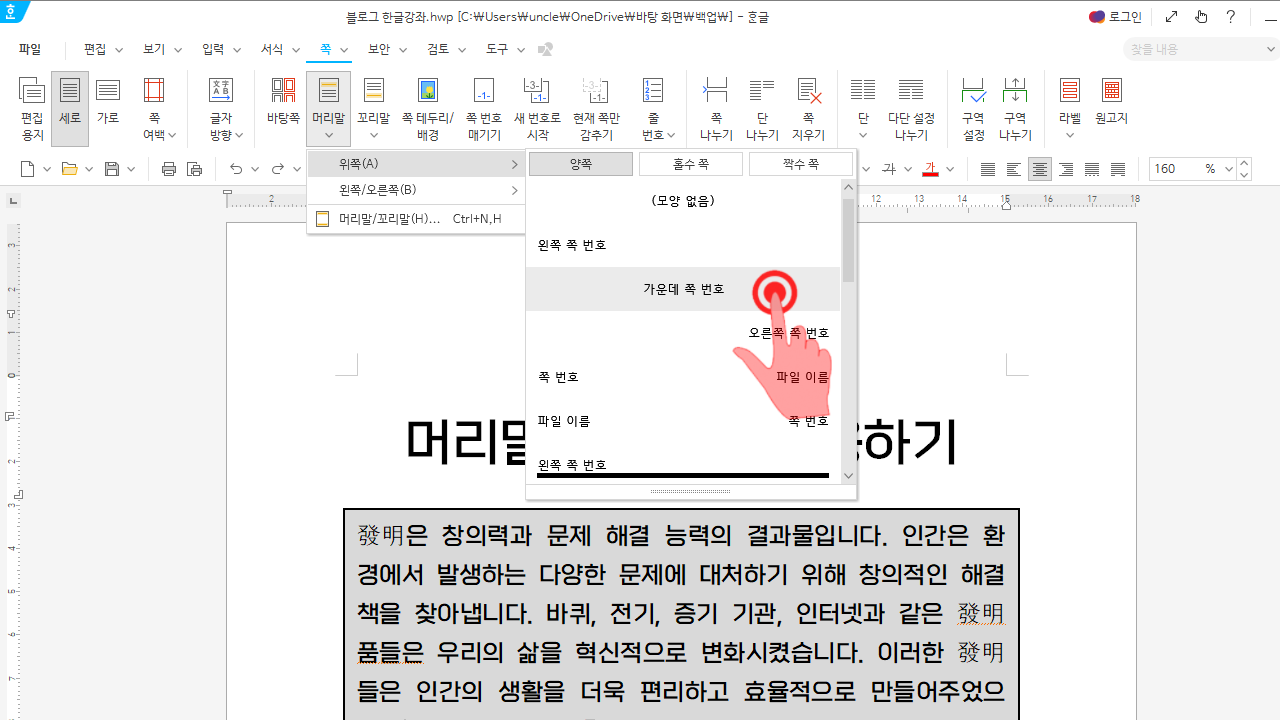This screenshot has width=1280, height=720.
Task: Expand the 라벨 dropdown arrow
Action: (1070, 135)
